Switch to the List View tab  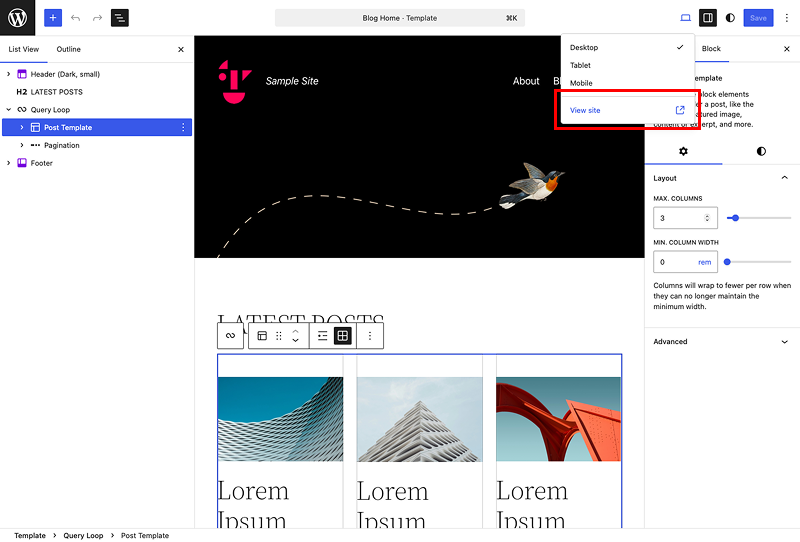click(23, 49)
